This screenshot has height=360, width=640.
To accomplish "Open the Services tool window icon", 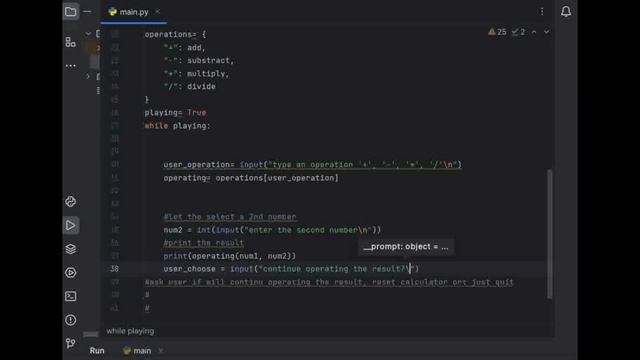I will tap(71, 273).
